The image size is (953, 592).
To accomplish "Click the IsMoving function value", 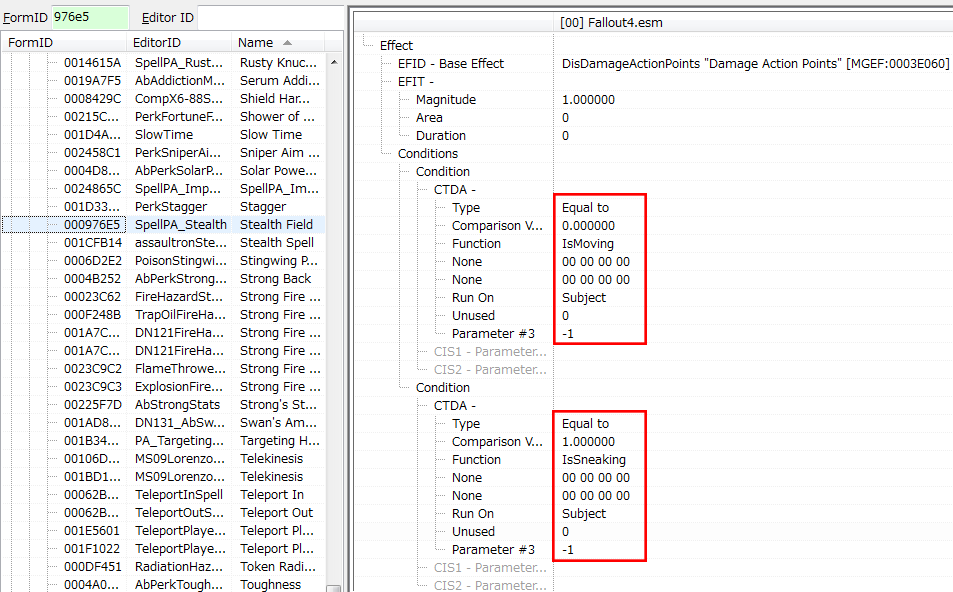I will point(588,244).
